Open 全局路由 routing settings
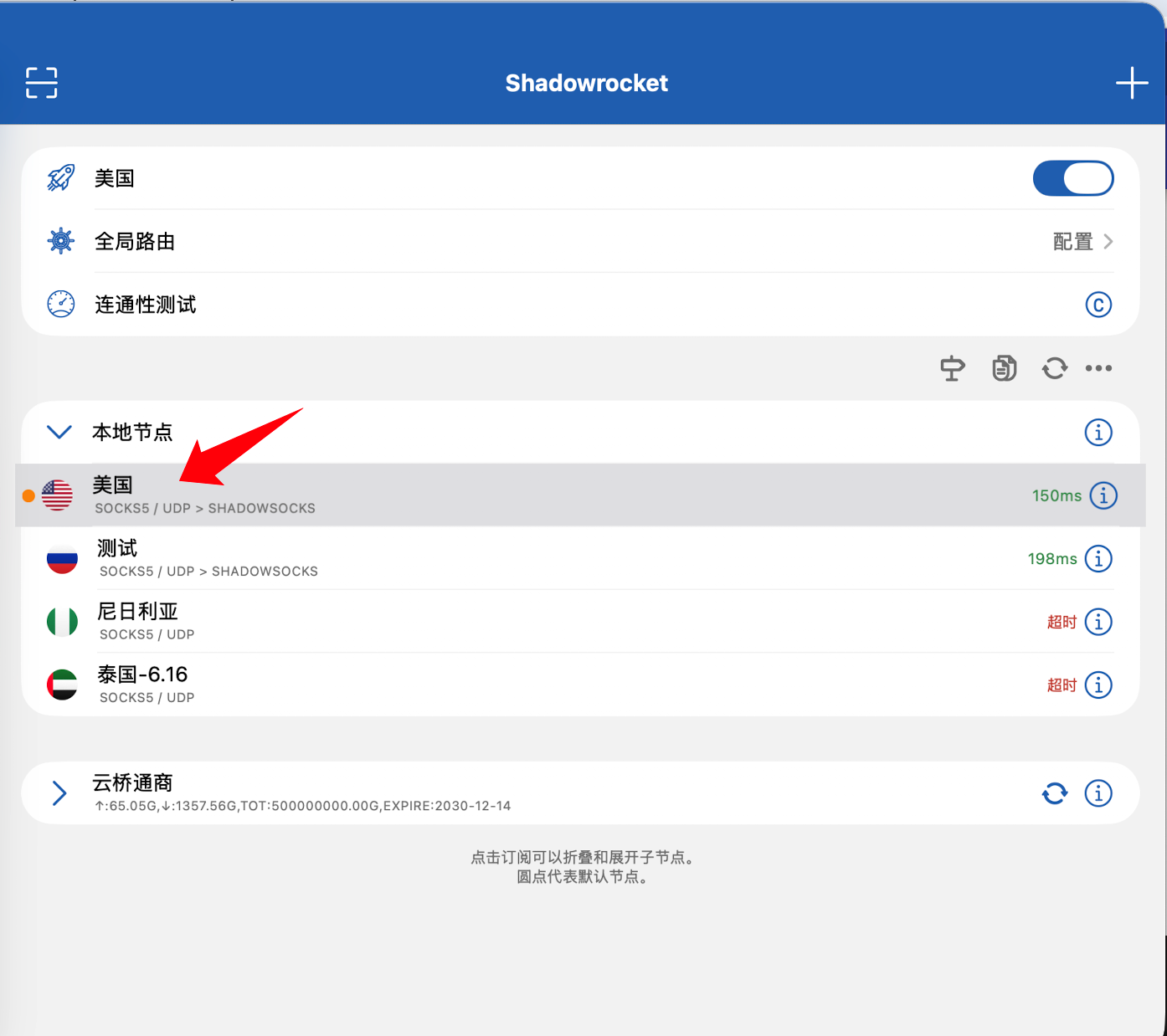The image size is (1167, 1036). coord(580,241)
